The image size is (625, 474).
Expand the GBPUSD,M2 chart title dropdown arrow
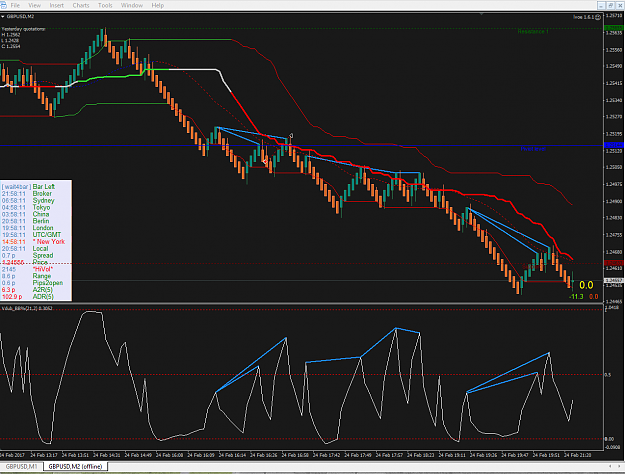pyautogui.click(x=3, y=17)
